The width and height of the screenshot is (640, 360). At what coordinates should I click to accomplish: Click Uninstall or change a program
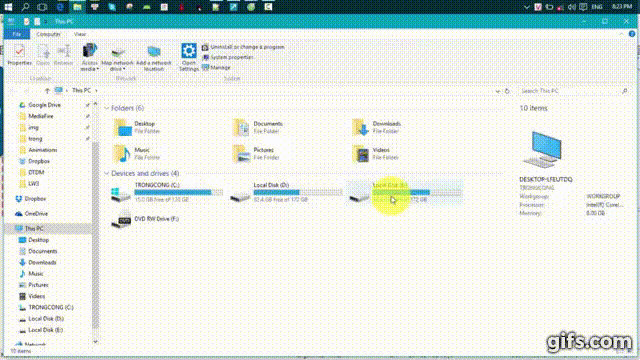click(243, 47)
